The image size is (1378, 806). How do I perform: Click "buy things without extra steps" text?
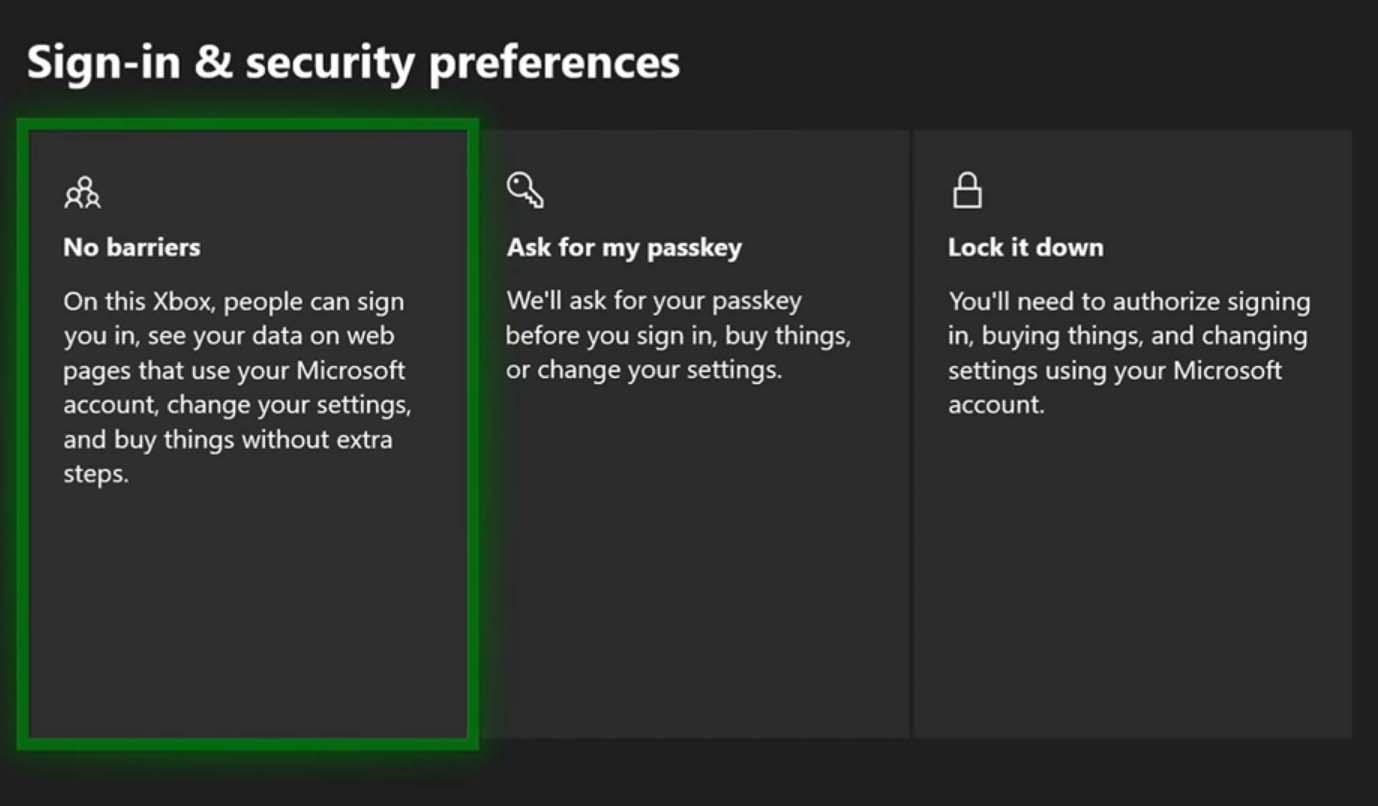click(228, 456)
